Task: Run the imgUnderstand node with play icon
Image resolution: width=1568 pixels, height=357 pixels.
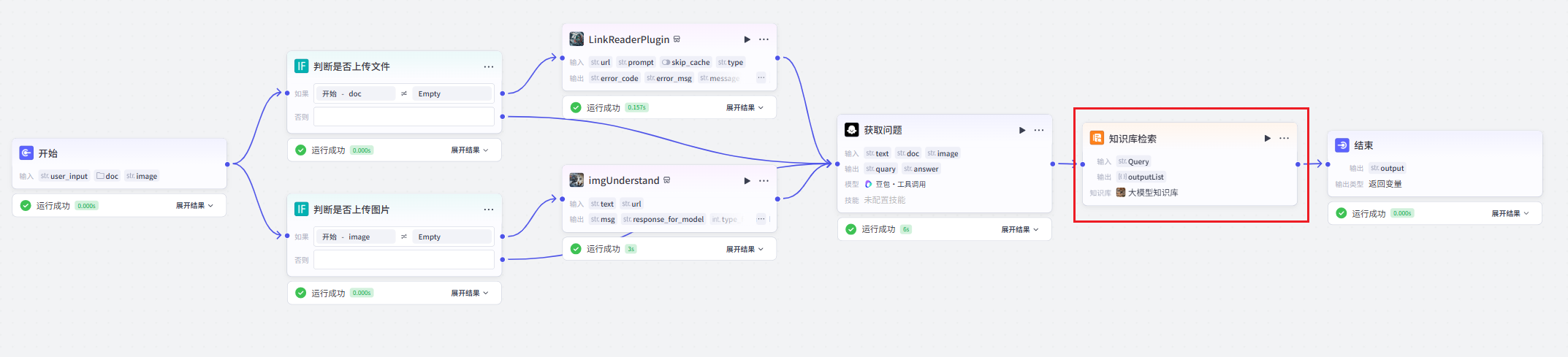Action: [x=747, y=181]
